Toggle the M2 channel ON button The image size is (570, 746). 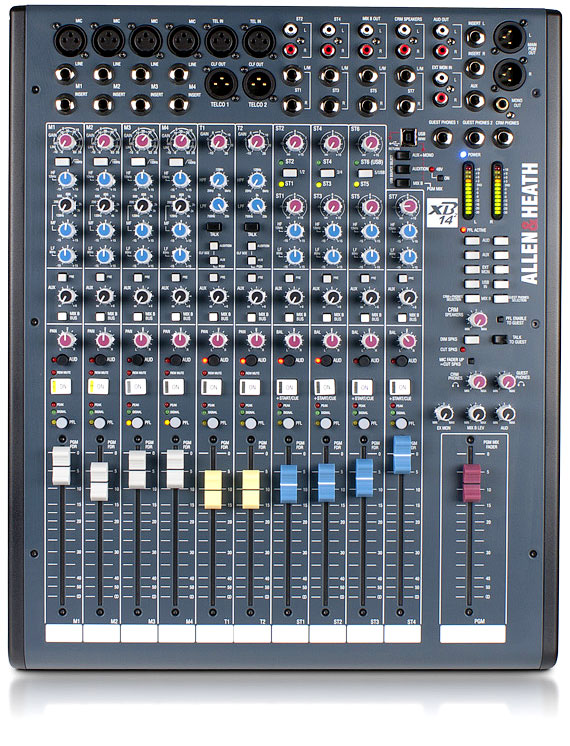[99, 387]
